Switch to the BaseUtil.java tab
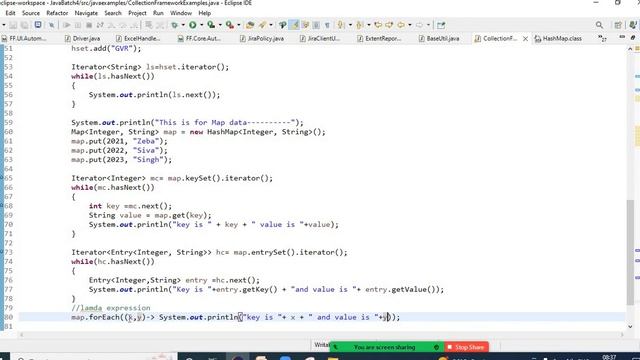Viewport: 640px width, 360px height. click(x=439, y=38)
